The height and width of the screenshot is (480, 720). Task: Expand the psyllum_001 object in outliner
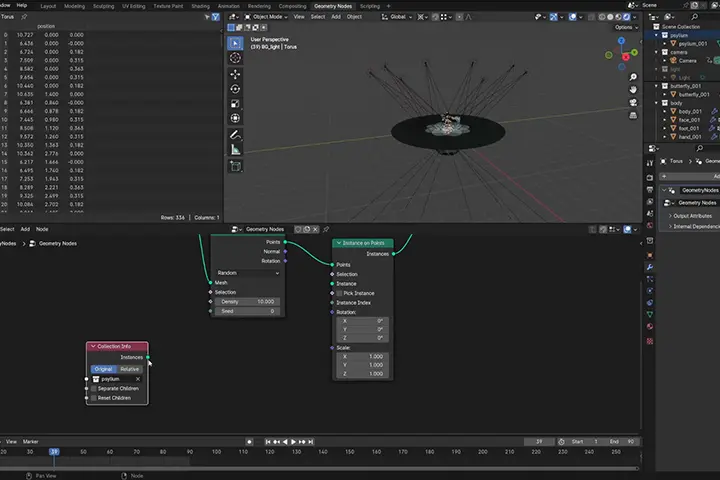pyautogui.click(x=664, y=44)
